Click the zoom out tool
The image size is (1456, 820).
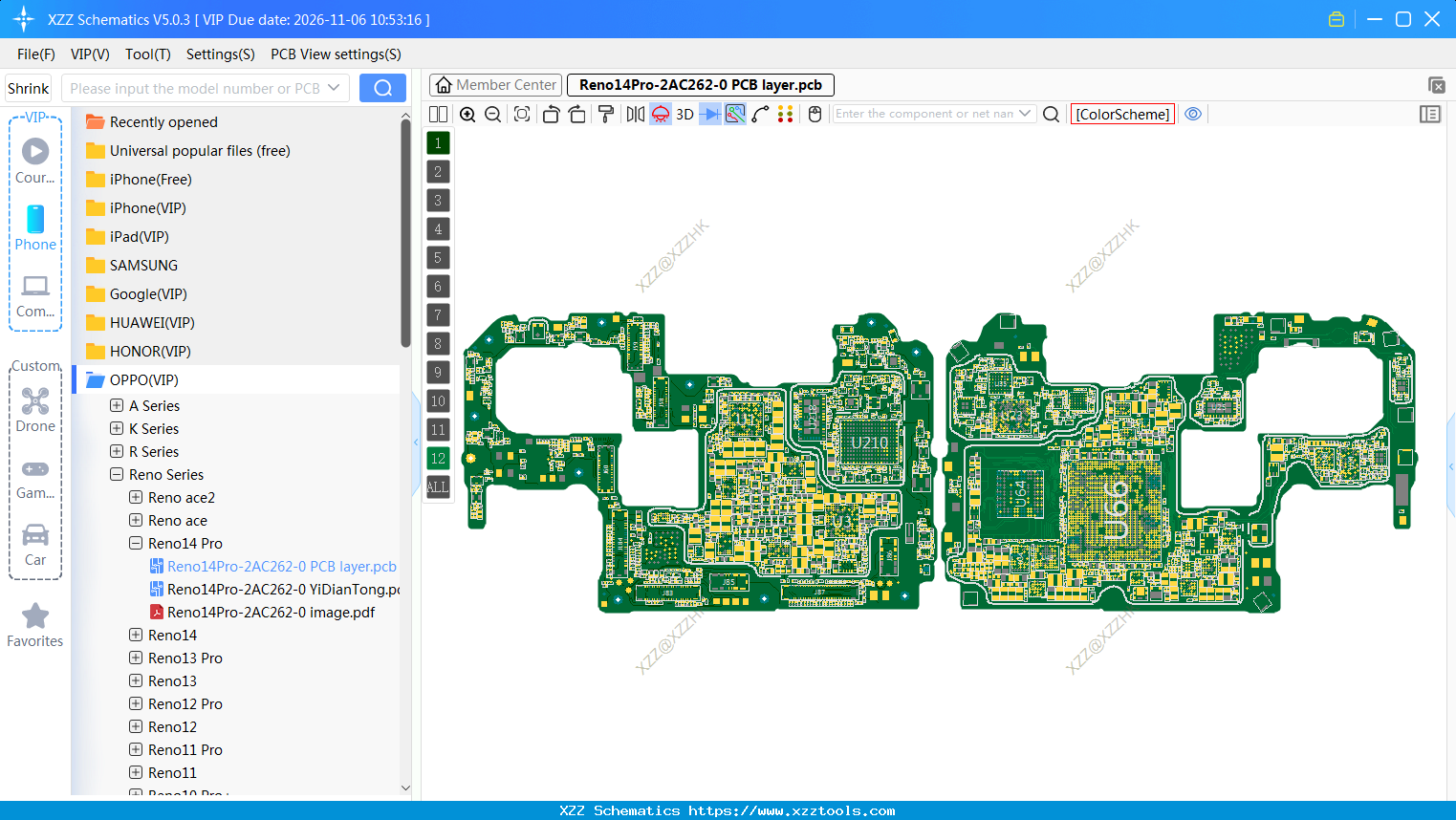pos(491,114)
